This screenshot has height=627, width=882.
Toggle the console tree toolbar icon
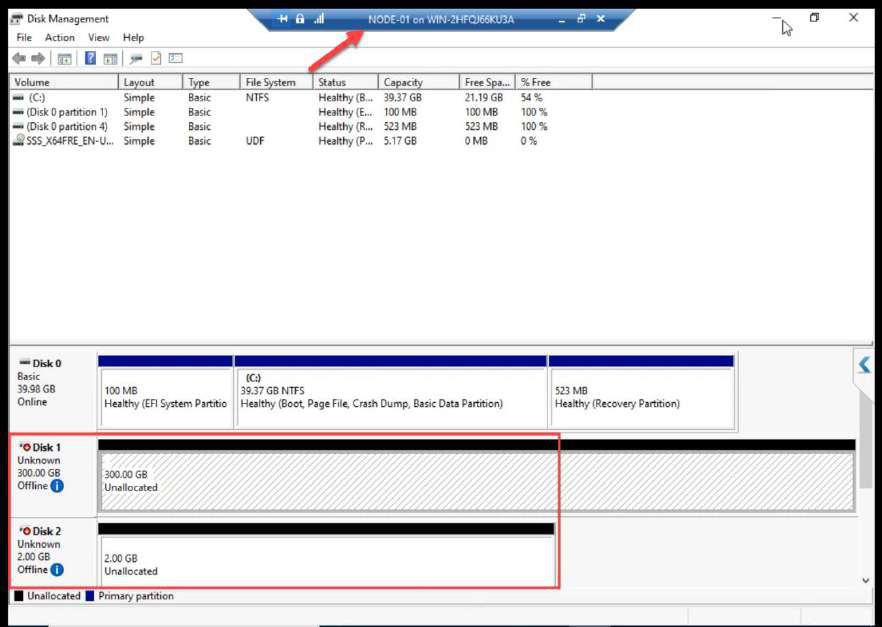(65, 58)
